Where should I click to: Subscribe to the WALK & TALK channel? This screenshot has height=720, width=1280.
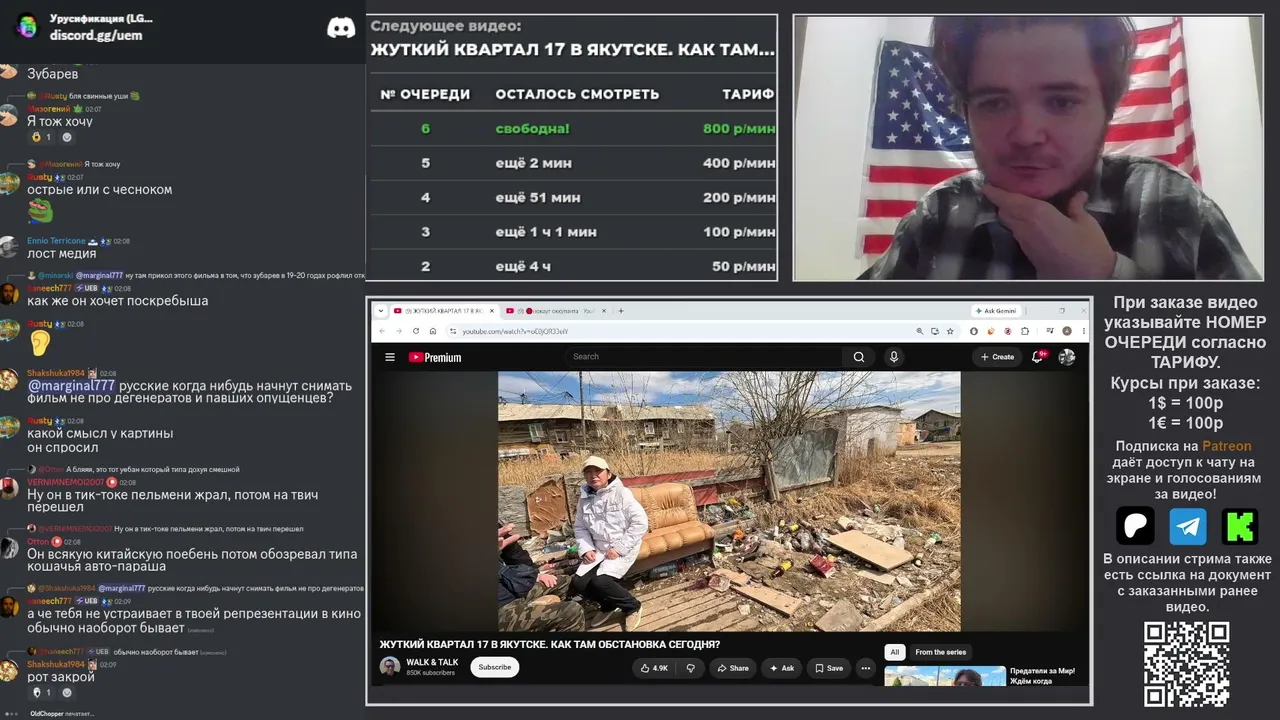coord(494,667)
